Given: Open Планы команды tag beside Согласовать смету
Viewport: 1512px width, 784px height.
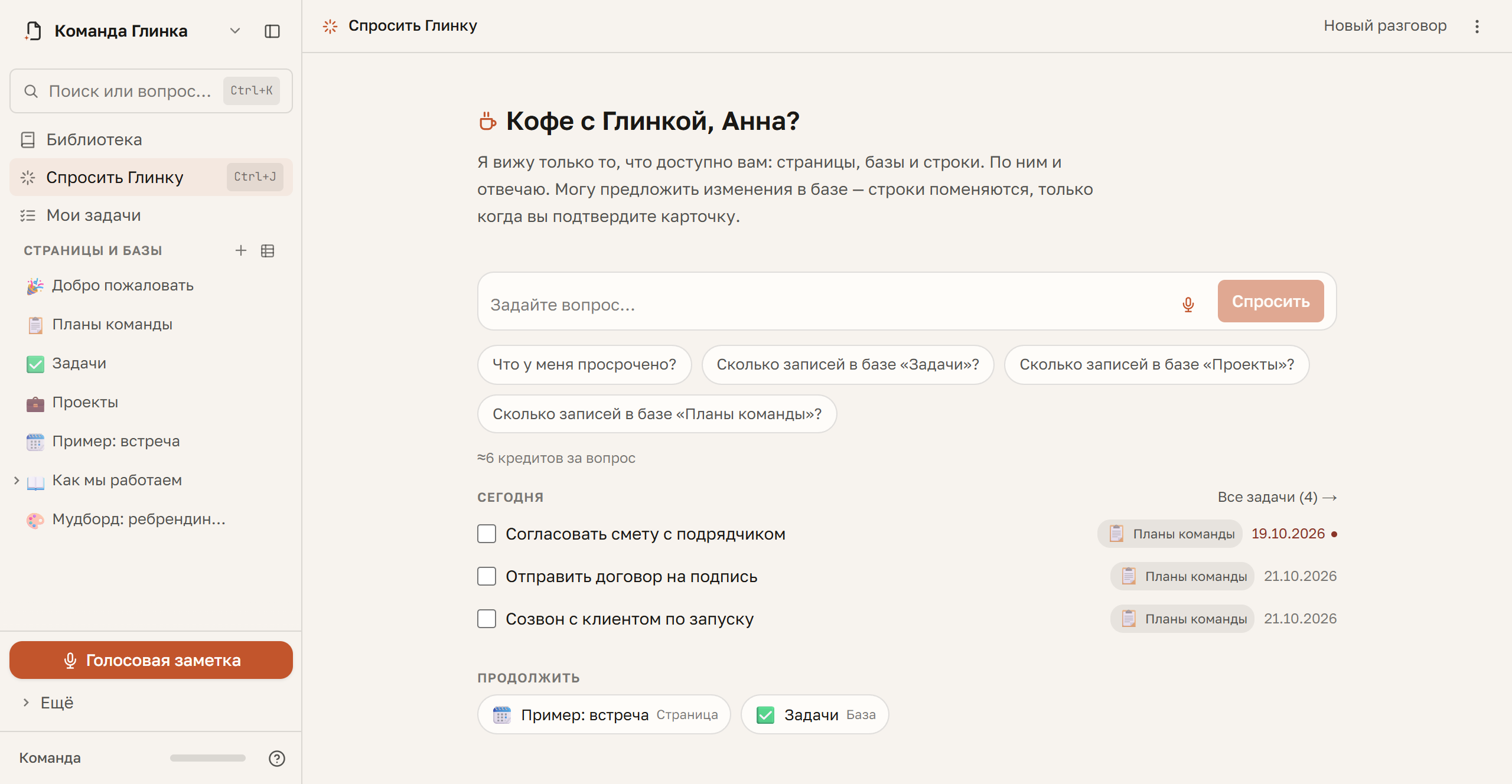Looking at the screenshot, I should [x=1170, y=534].
